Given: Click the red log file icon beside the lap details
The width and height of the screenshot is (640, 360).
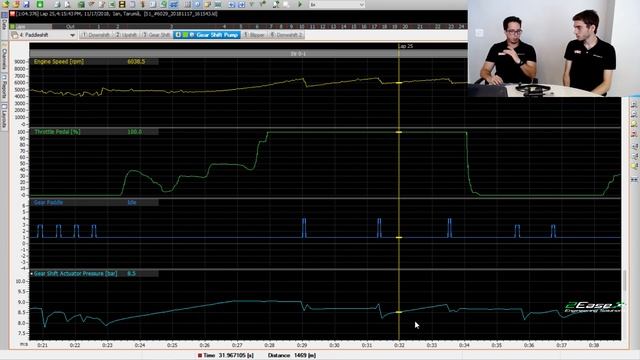Looking at the screenshot, I should point(13,14).
